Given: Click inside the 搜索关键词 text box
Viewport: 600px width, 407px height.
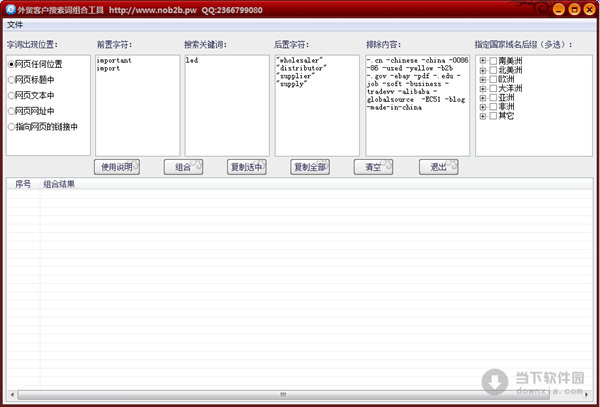Looking at the screenshot, I should coord(226,105).
